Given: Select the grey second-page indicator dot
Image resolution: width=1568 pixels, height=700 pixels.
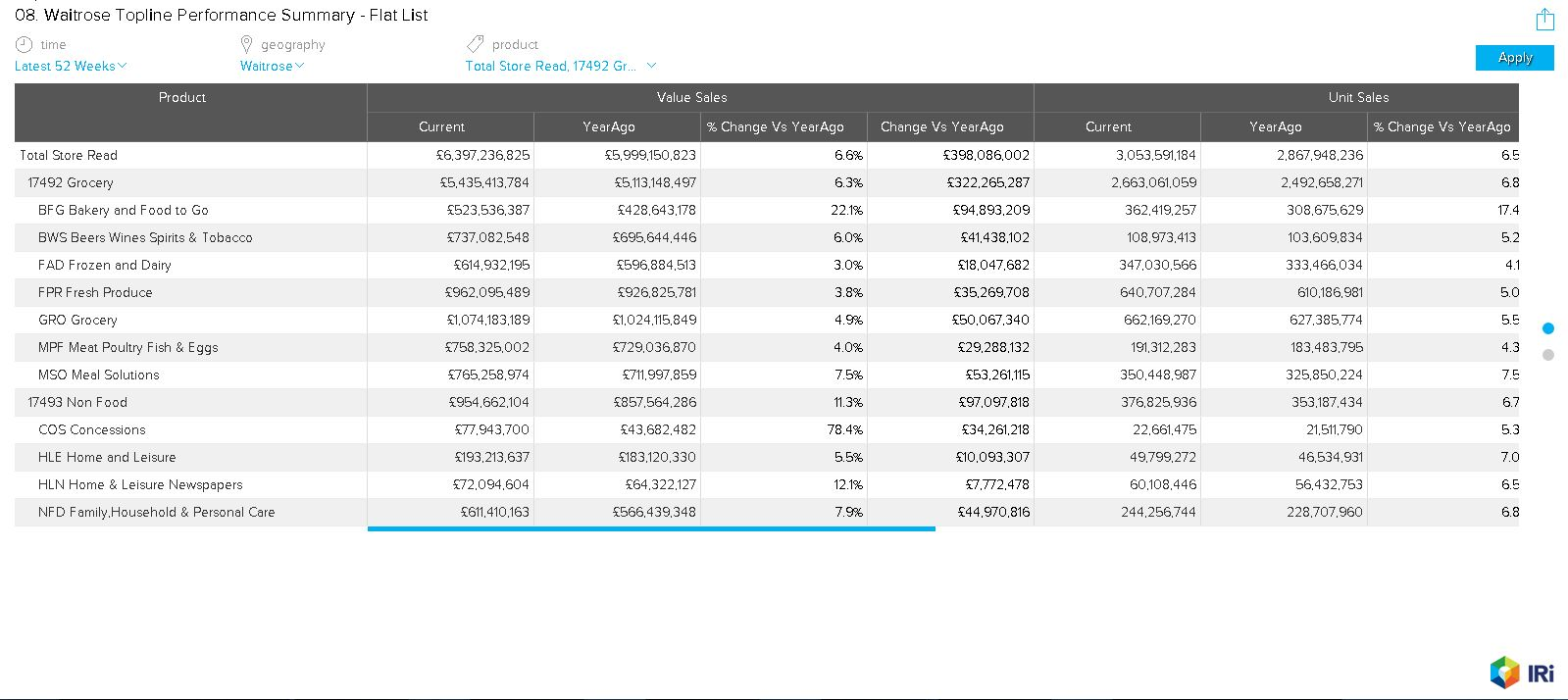Looking at the screenshot, I should click(x=1548, y=355).
